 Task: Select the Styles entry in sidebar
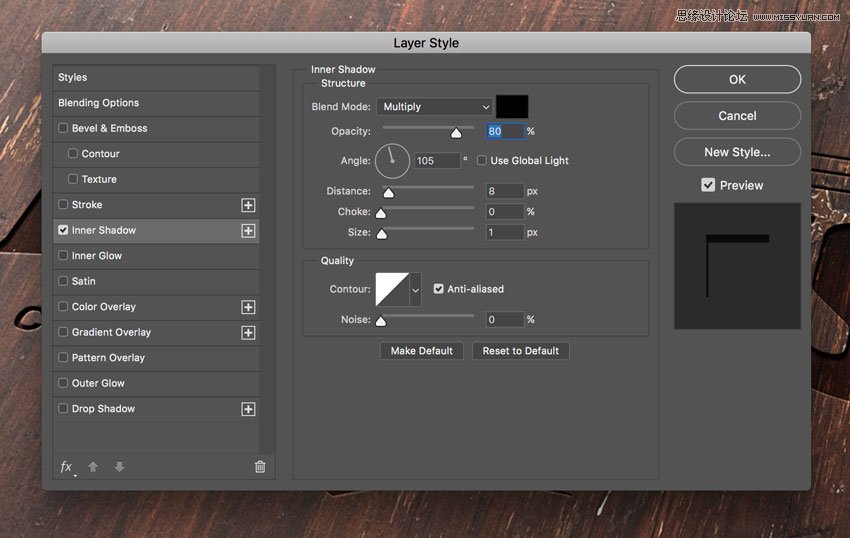(x=72, y=78)
